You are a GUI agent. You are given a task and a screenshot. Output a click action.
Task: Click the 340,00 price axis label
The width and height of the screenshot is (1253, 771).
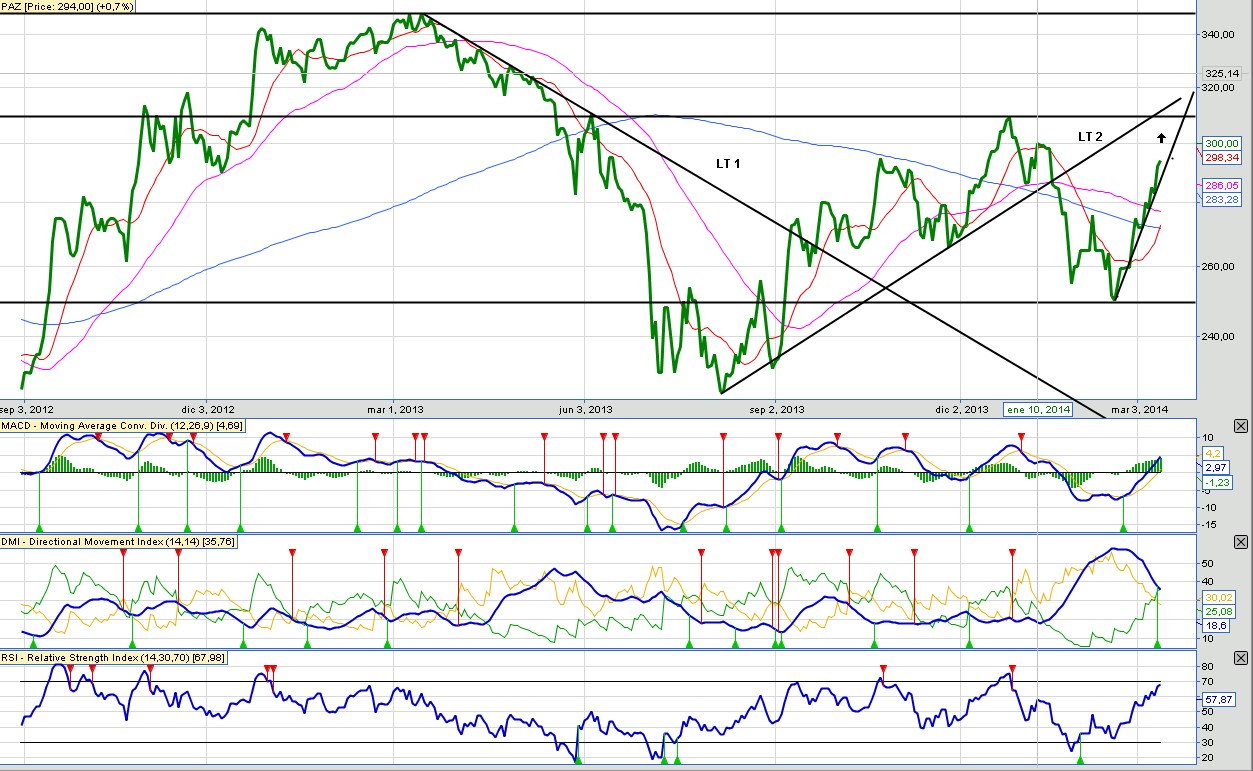pyautogui.click(x=1220, y=34)
